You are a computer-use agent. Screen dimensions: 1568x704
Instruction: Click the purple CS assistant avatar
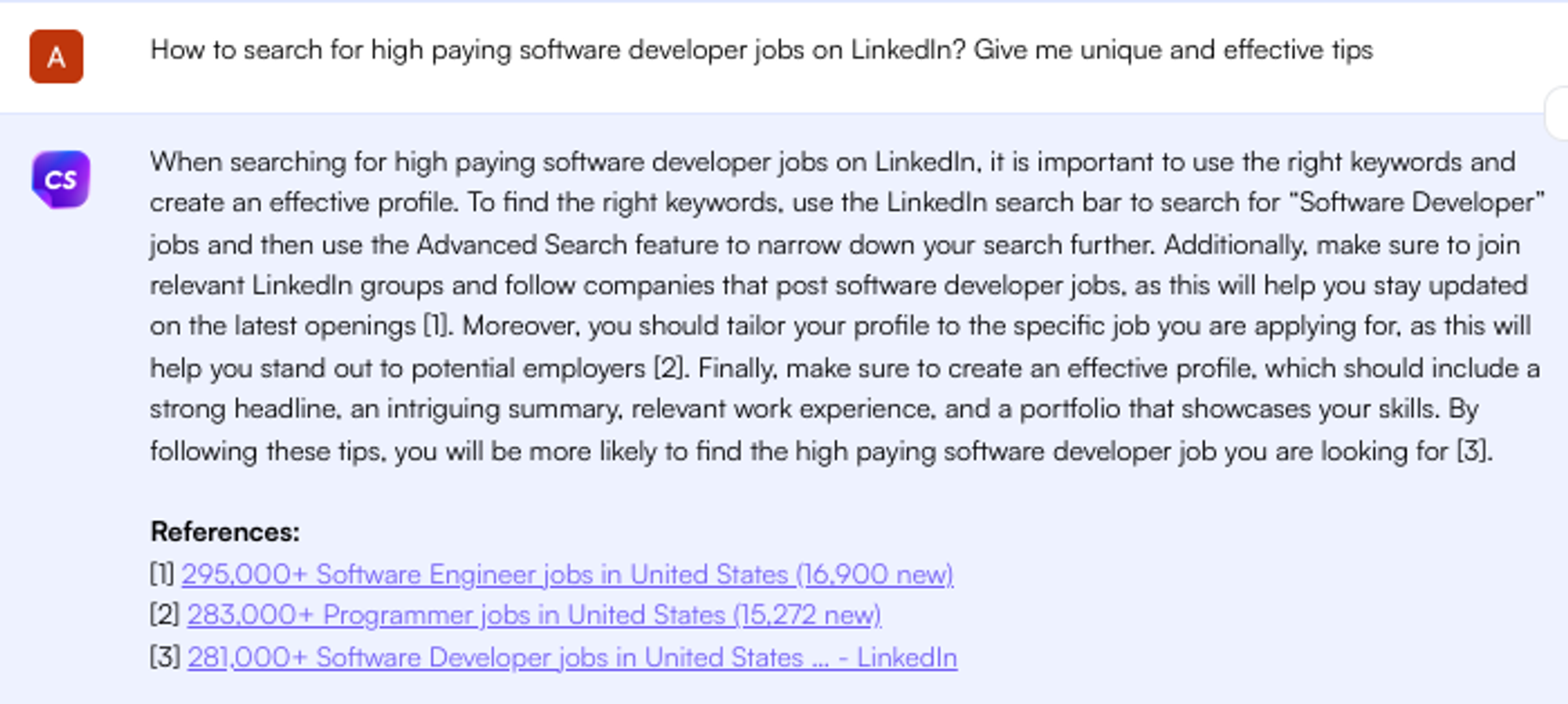pos(63,180)
